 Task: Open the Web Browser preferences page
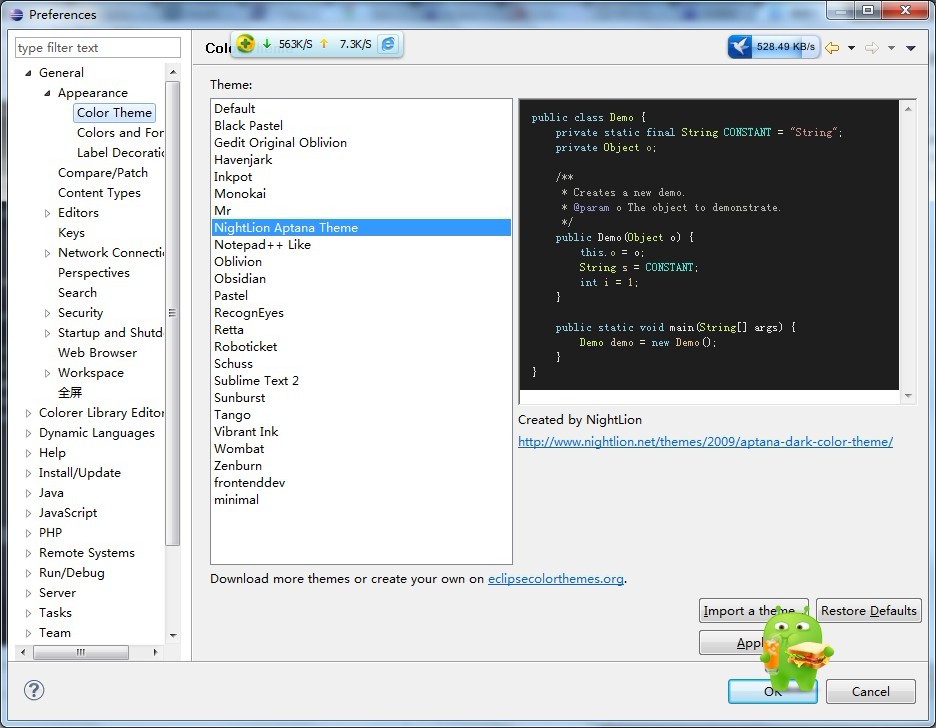[x=97, y=353]
